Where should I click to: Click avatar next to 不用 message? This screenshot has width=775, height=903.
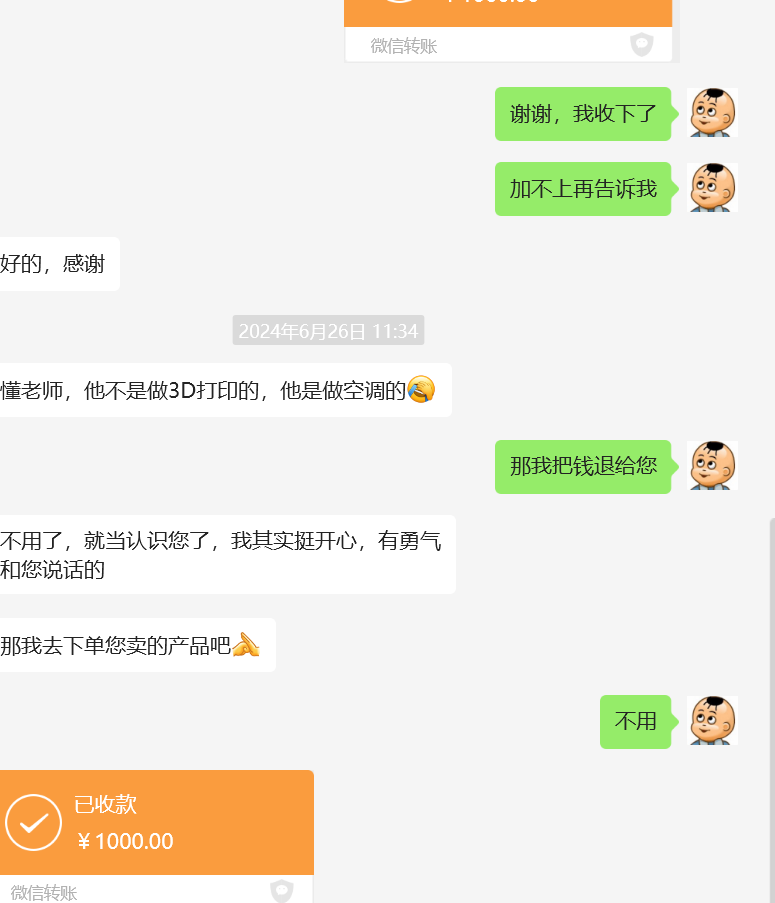click(x=712, y=721)
